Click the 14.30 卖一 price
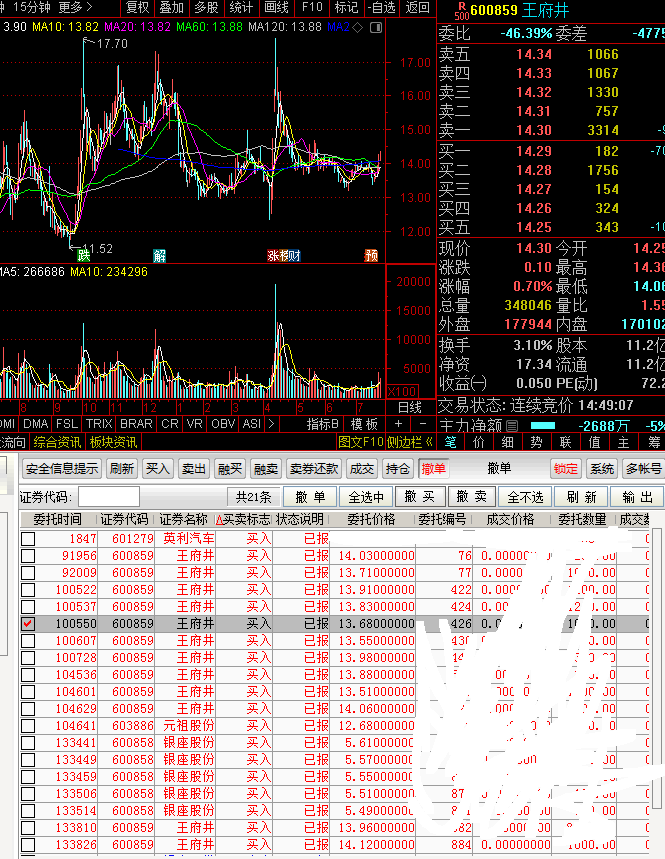Image resolution: width=665 pixels, height=859 pixels. point(534,130)
